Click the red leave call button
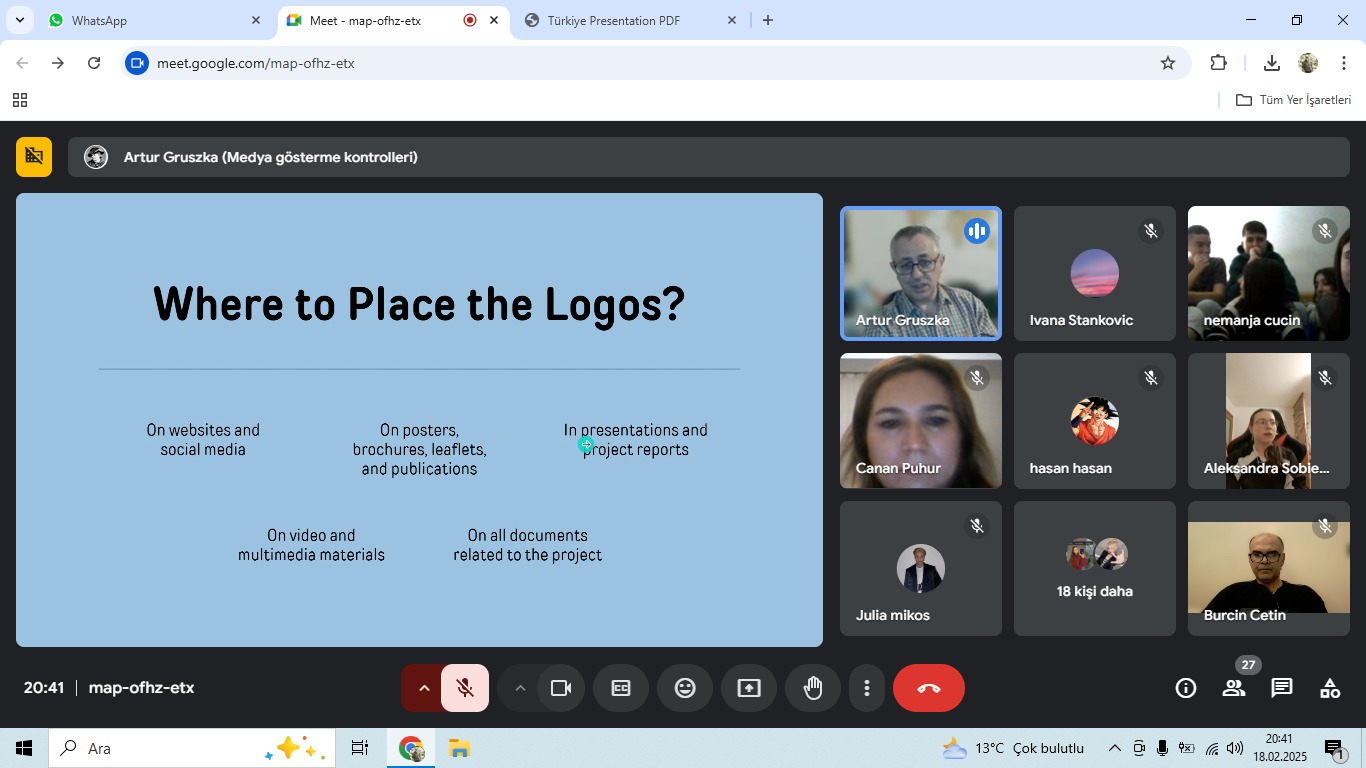Image resolution: width=1366 pixels, height=768 pixels. (x=928, y=688)
